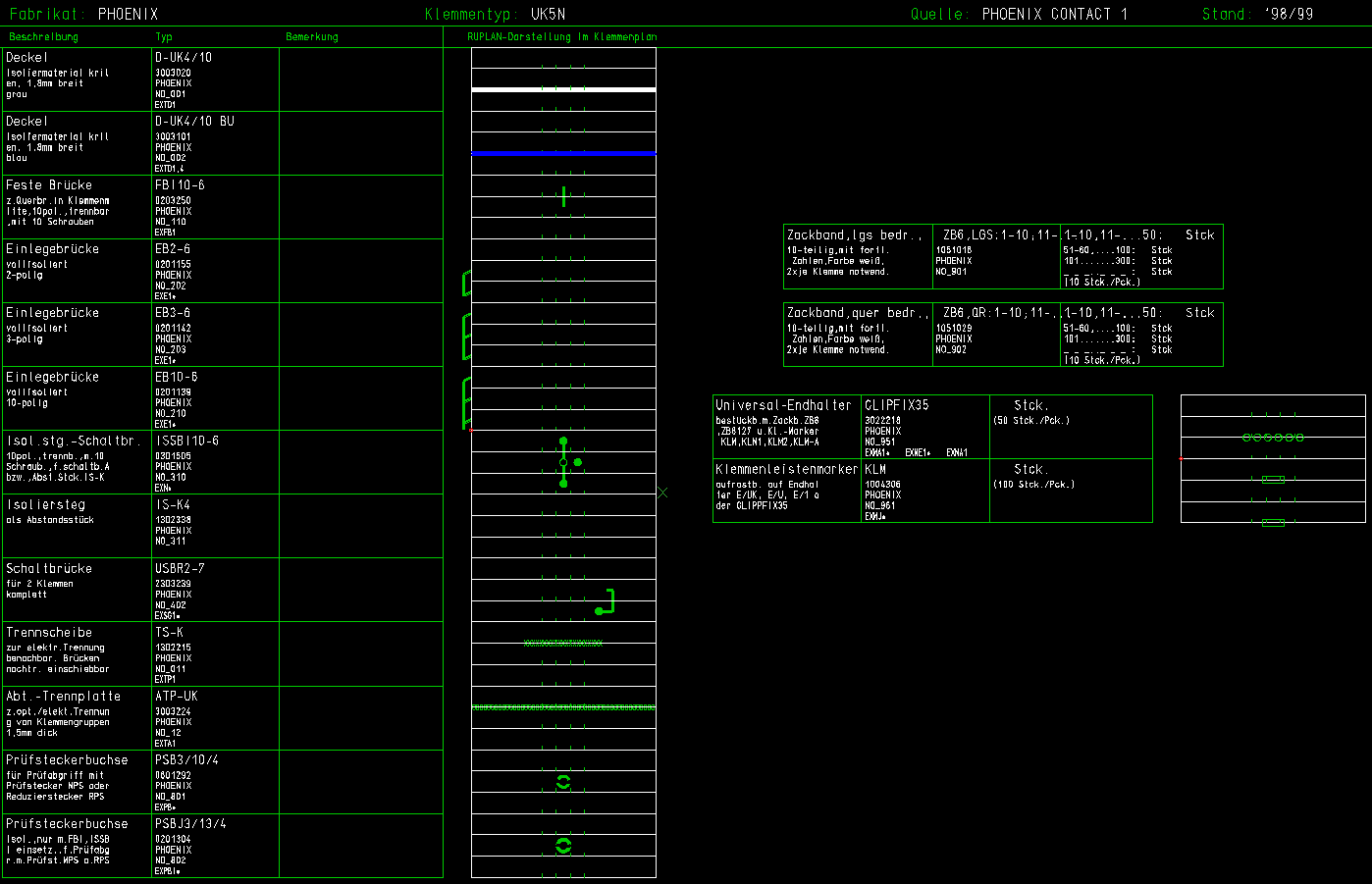The width and height of the screenshot is (1372, 884).
Task: Click the red origin point on right diagram
Action: [x=1181, y=458]
